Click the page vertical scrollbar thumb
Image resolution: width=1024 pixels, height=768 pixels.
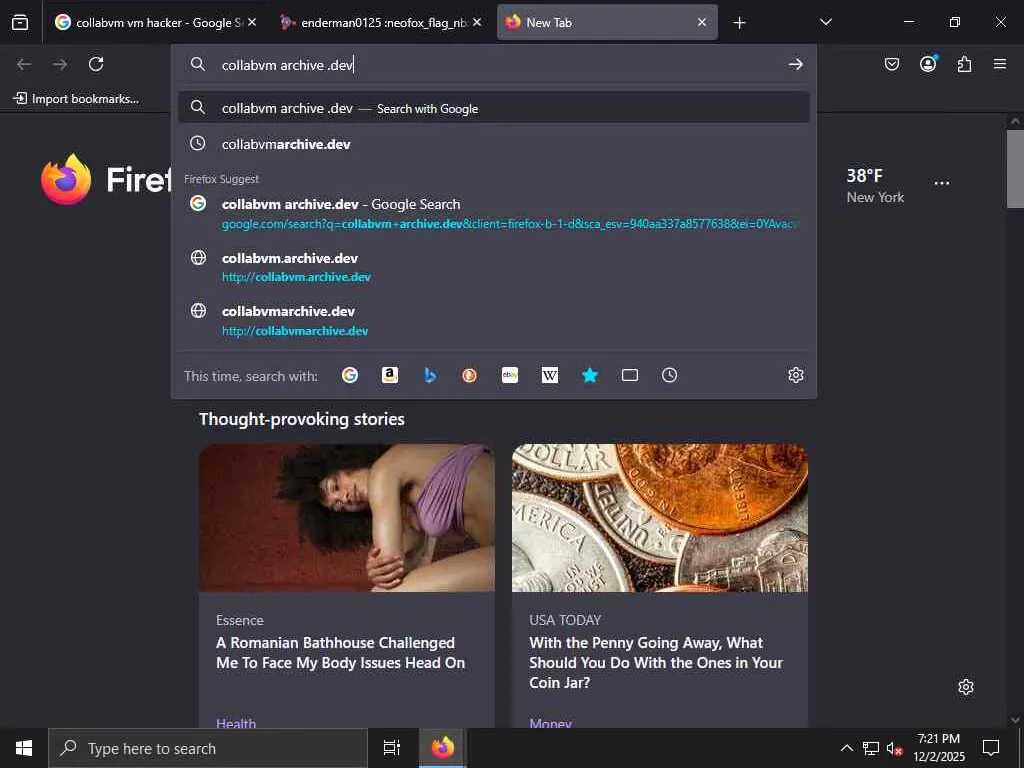[1015, 168]
